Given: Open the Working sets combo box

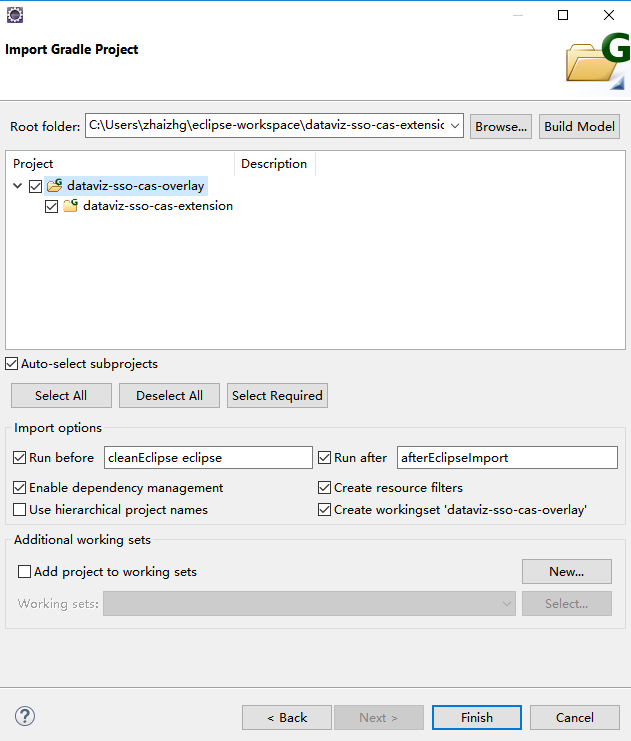Looking at the screenshot, I should click(x=309, y=603).
